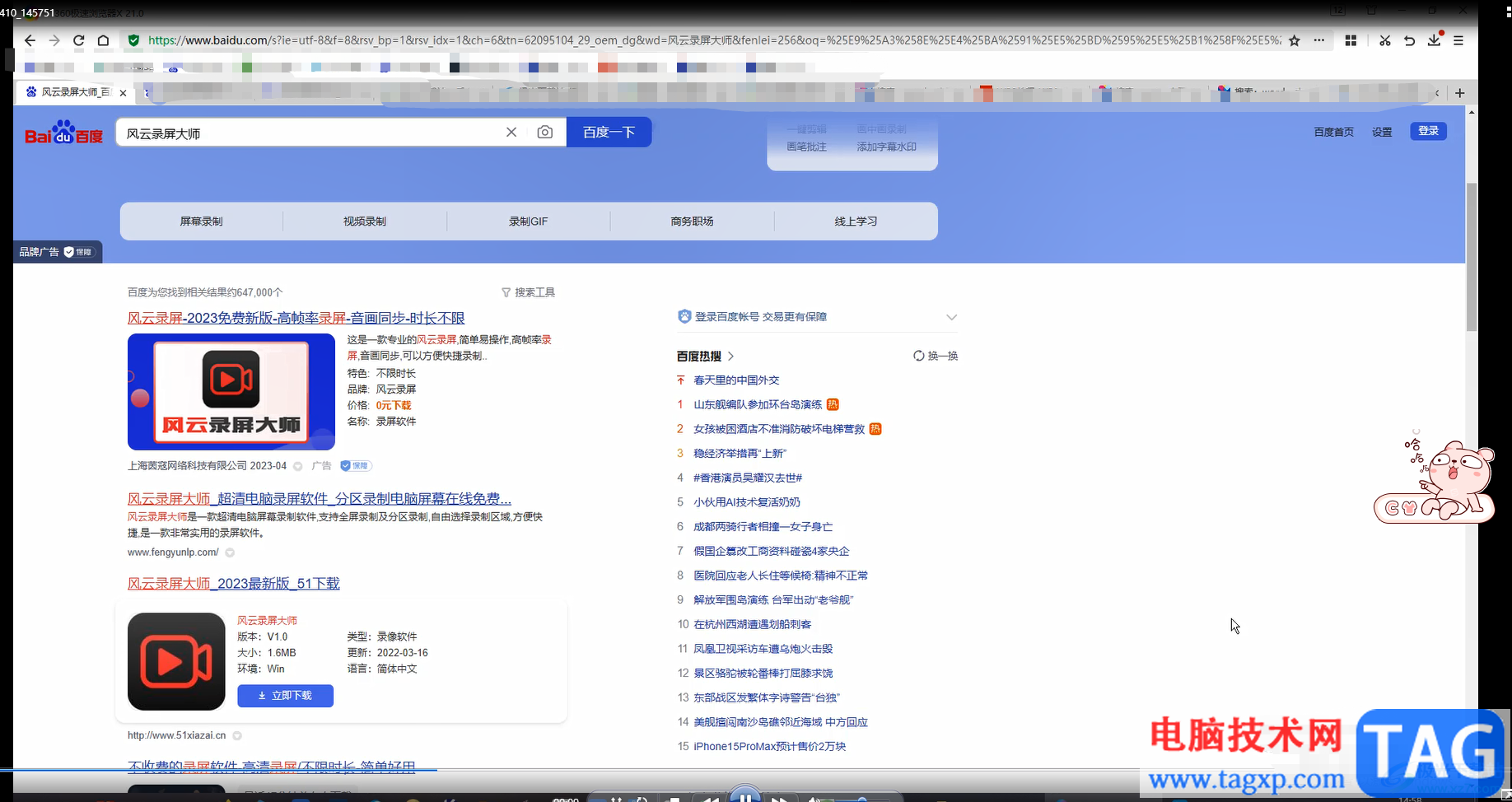
Task: Open hot search 山东舰编队参加环台岛演练
Action: (x=758, y=404)
